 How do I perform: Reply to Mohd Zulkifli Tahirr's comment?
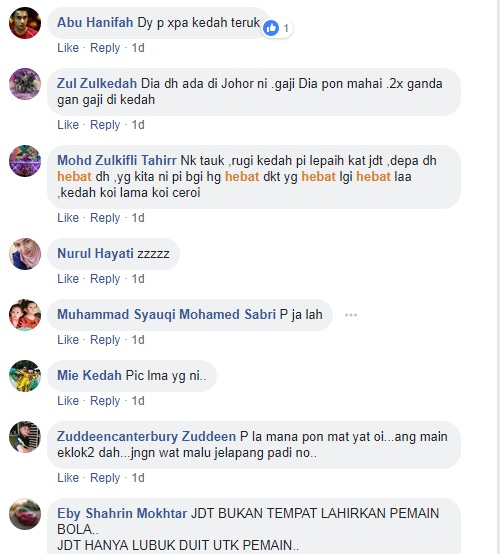point(105,218)
